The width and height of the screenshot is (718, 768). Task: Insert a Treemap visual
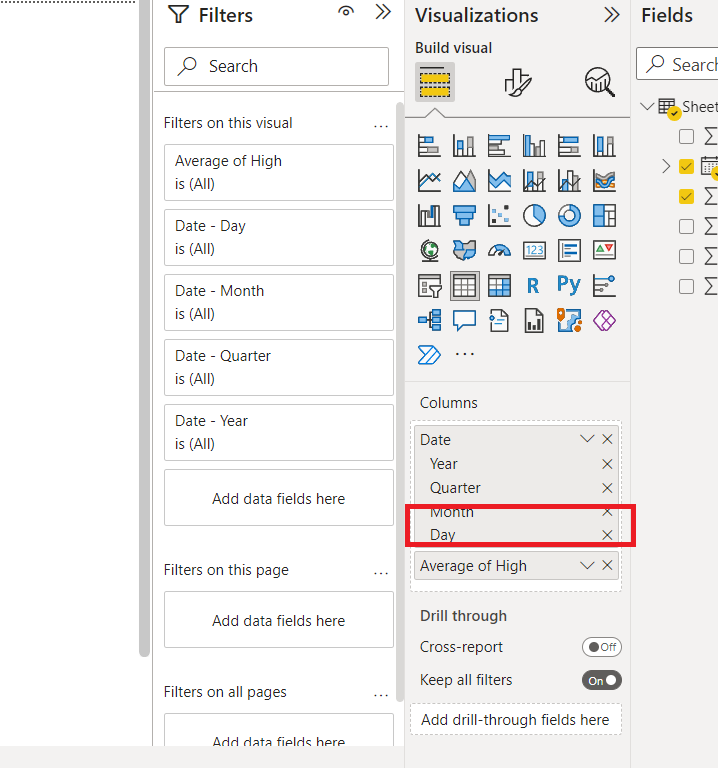[x=604, y=216]
